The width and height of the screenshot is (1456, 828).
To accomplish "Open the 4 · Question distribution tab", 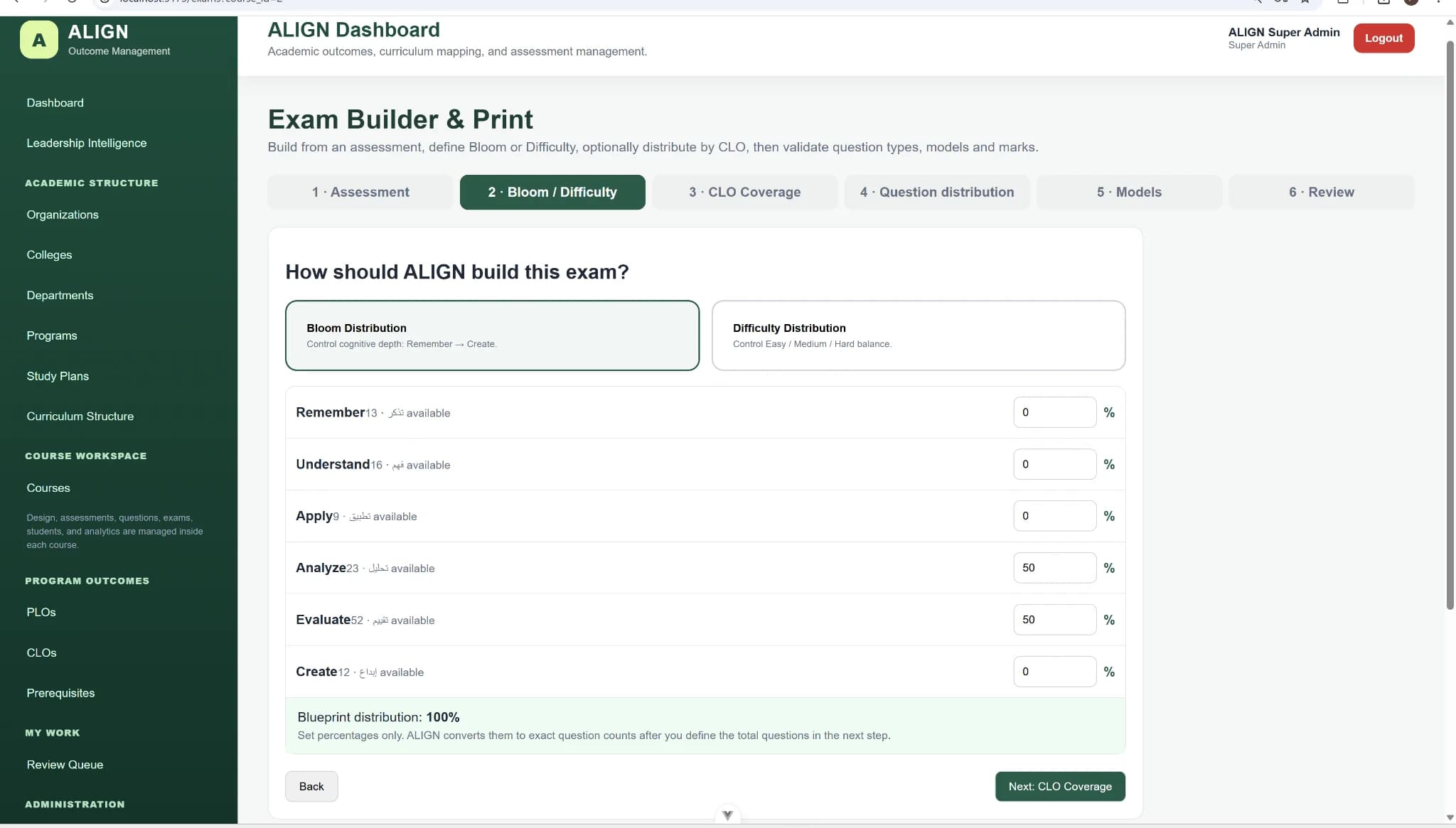I will 936,192.
